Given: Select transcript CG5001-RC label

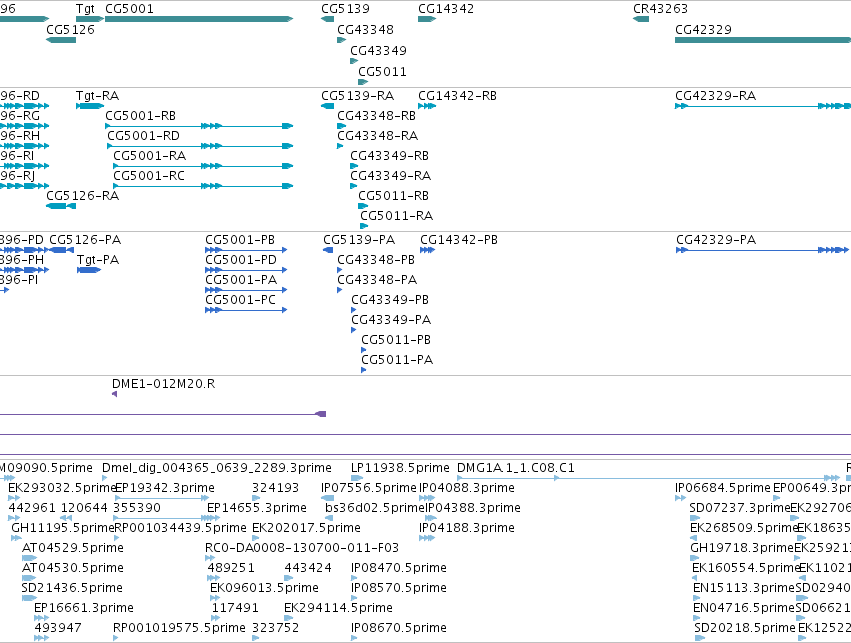Looking at the screenshot, I should pos(149,176).
